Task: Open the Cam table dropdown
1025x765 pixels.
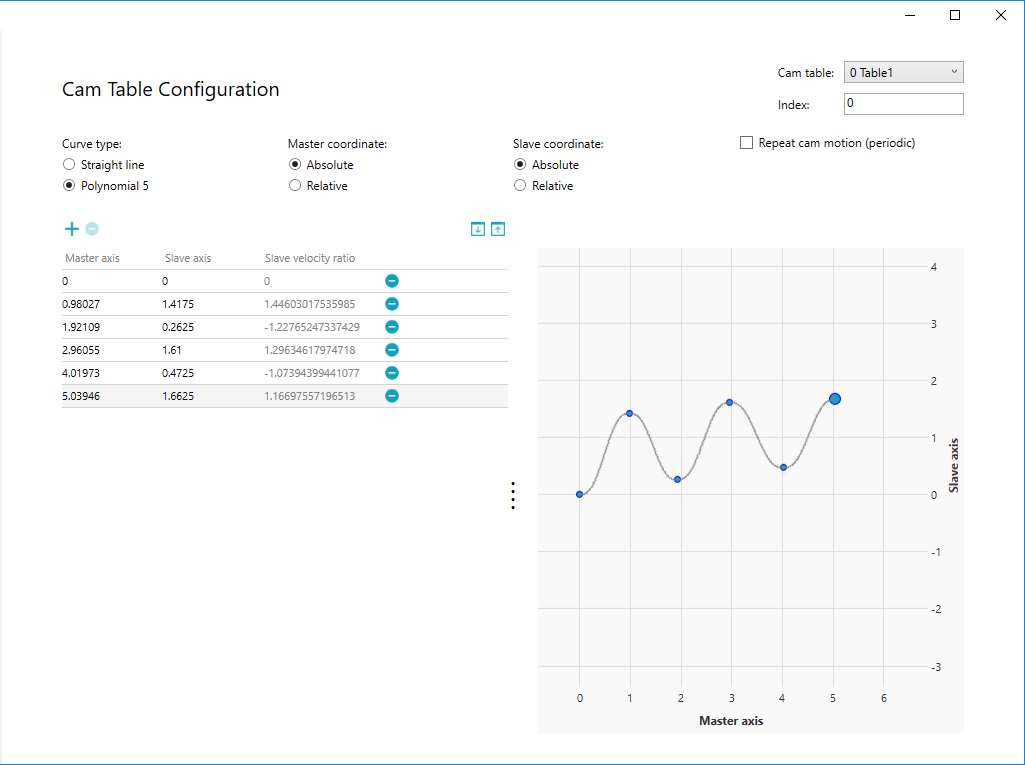Action: [x=903, y=72]
